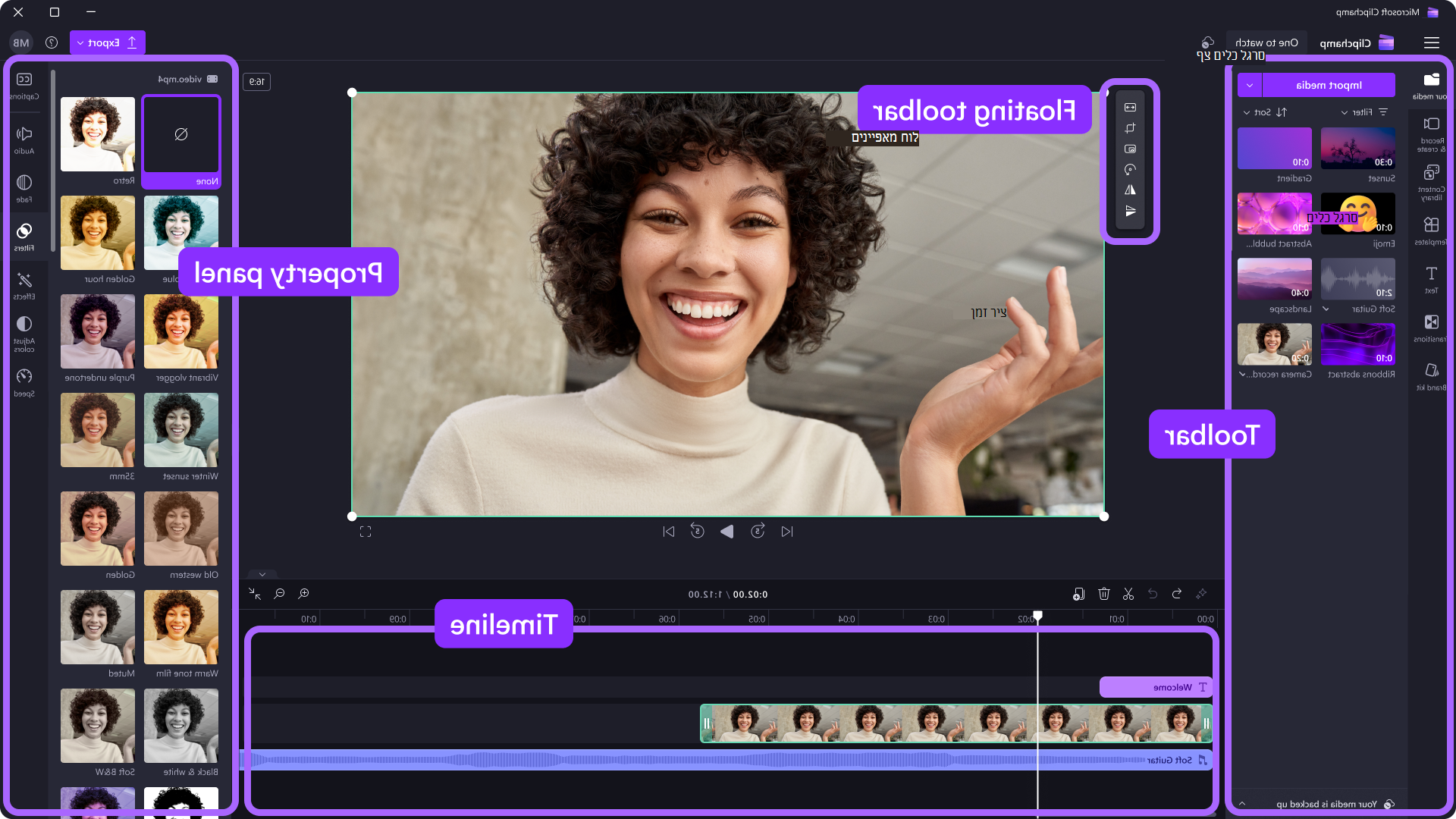The height and width of the screenshot is (819, 1456).
Task: Expand the chevron beside Camera record
Action: pyautogui.click(x=1242, y=374)
